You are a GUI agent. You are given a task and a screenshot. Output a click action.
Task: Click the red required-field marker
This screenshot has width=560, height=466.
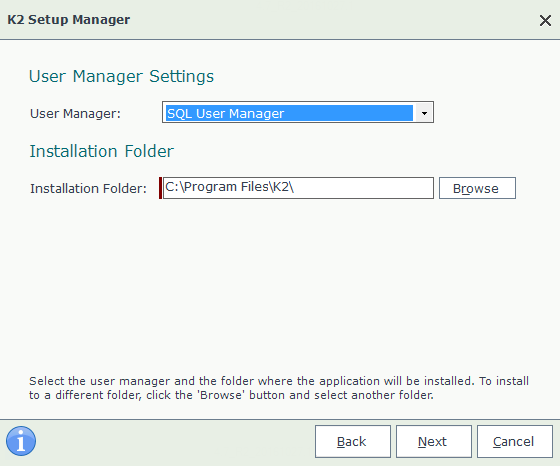(160, 188)
